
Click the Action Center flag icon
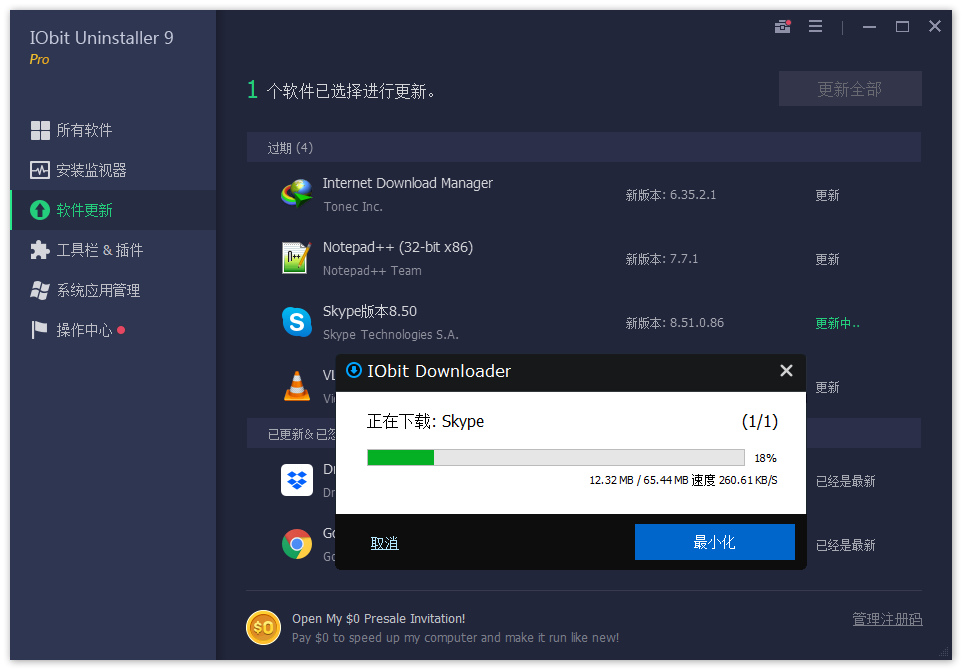coord(39,330)
